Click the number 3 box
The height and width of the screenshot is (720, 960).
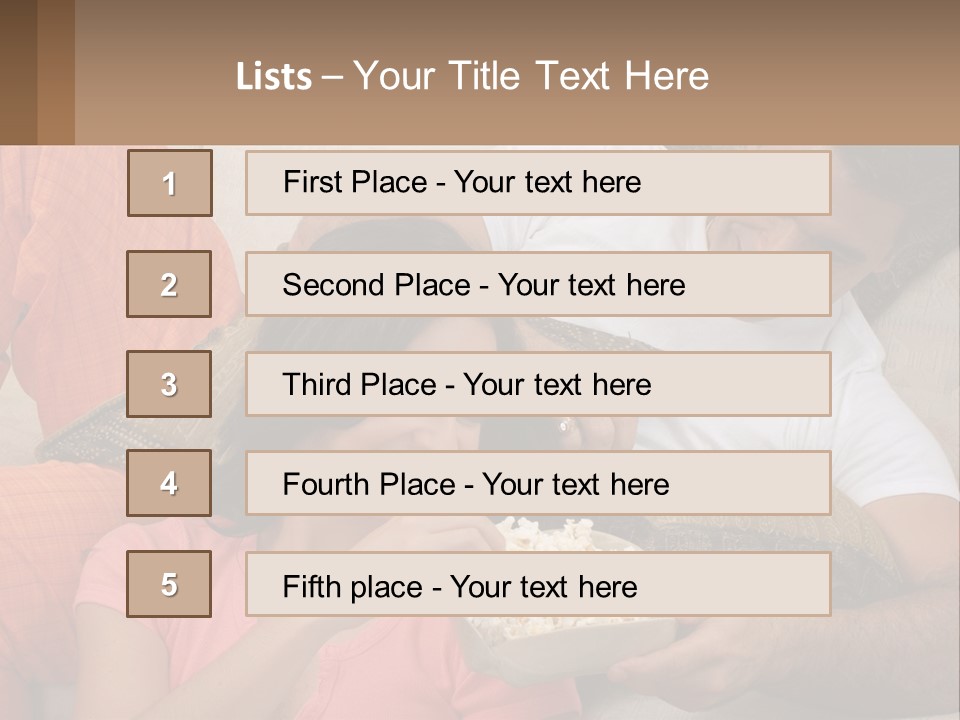[169, 384]
